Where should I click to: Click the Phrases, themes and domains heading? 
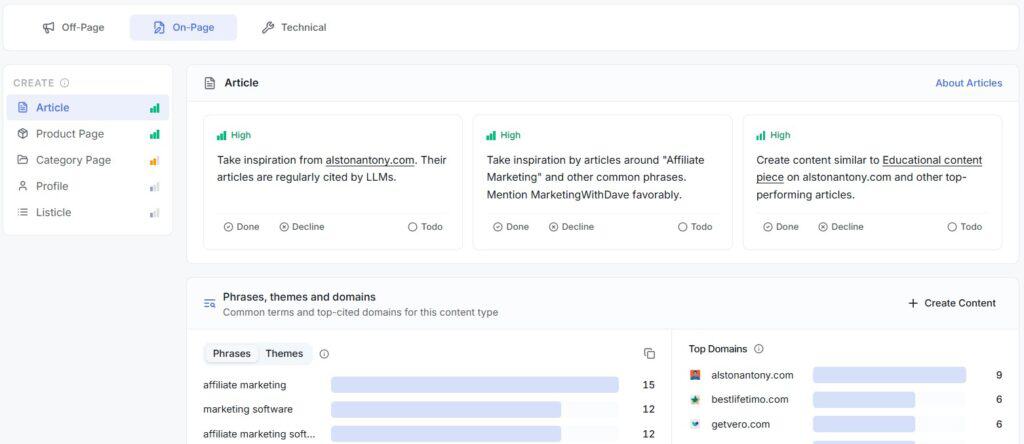pos(299,297)
